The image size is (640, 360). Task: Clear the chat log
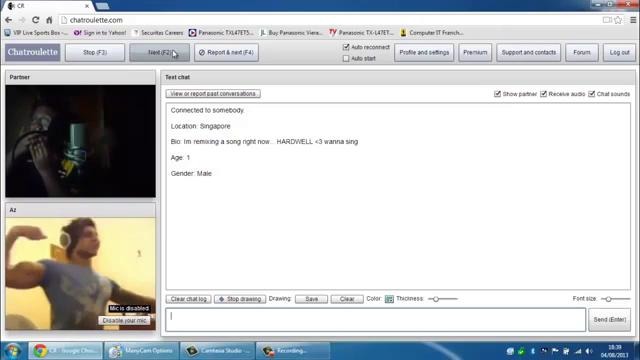(x=189, y=299)
